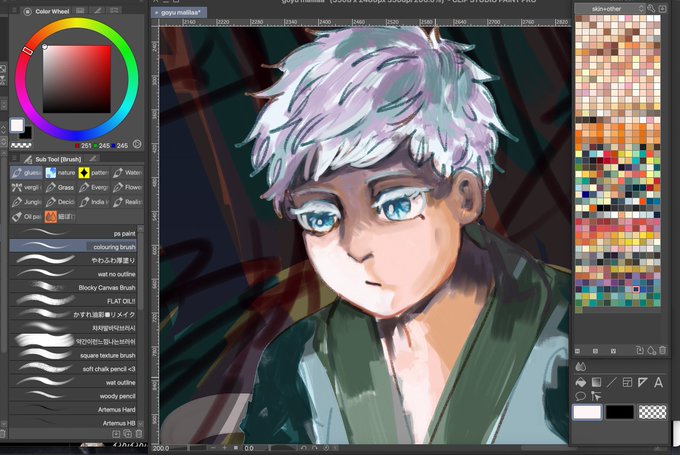The image size is (680, 455).
Task: Select nature brush group
Action: (x=60, y=173)
